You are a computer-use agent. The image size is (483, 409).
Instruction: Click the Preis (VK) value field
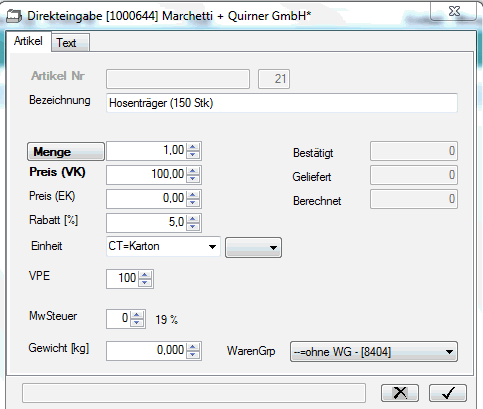147,174
